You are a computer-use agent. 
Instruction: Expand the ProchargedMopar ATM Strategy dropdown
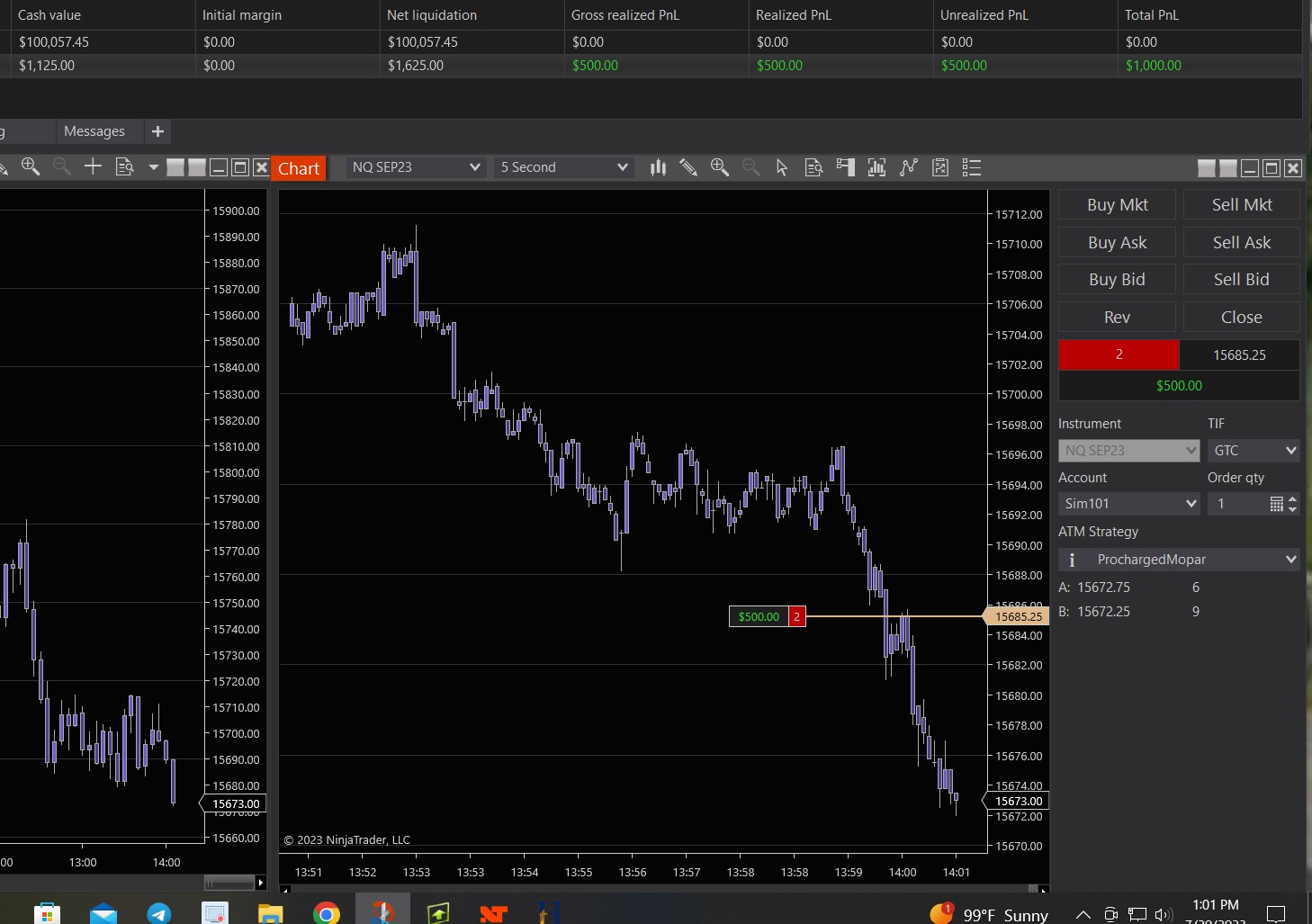(1179, 560)
